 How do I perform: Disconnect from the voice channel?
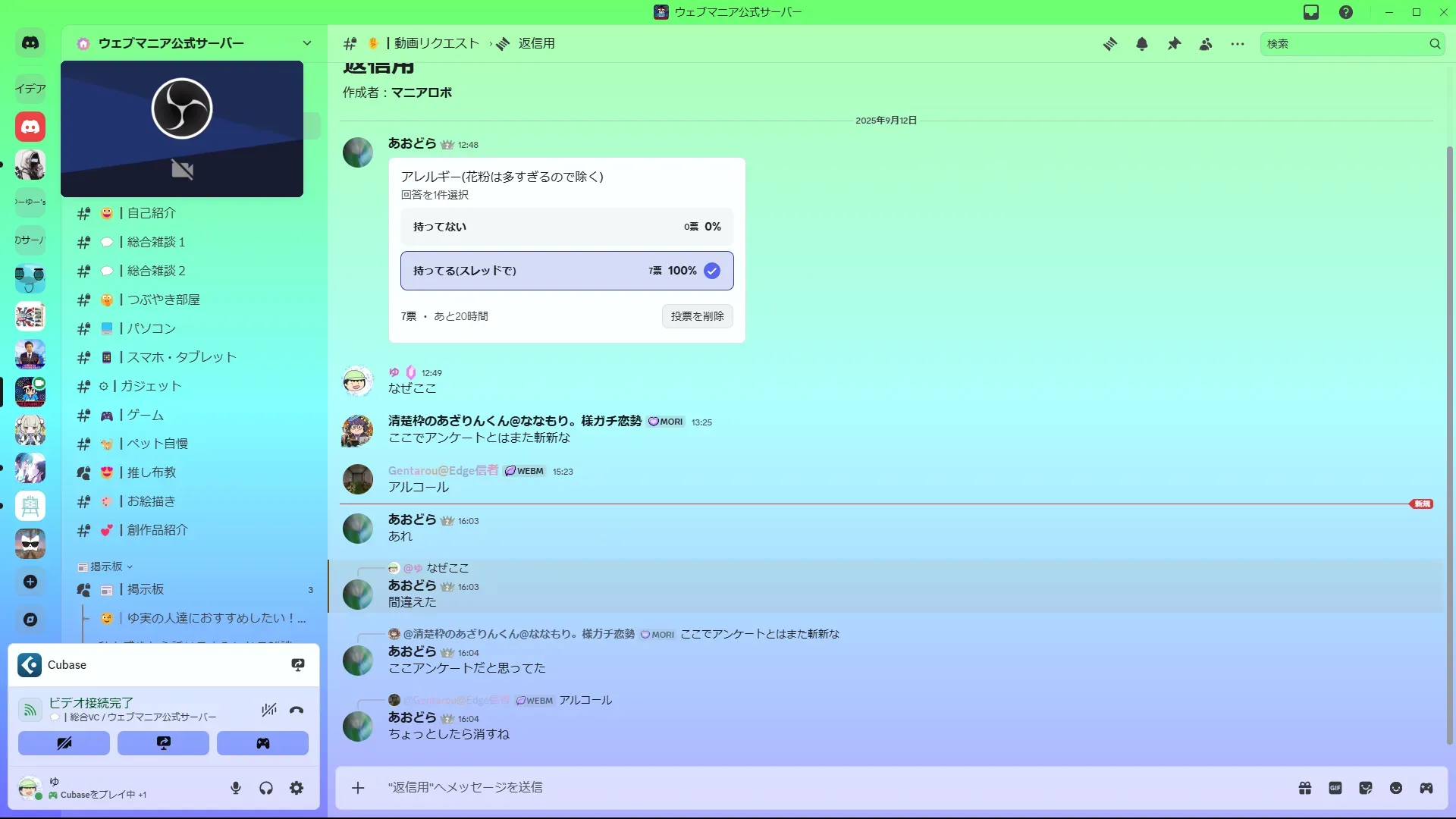pyautogui.click(x=297, y=711)
